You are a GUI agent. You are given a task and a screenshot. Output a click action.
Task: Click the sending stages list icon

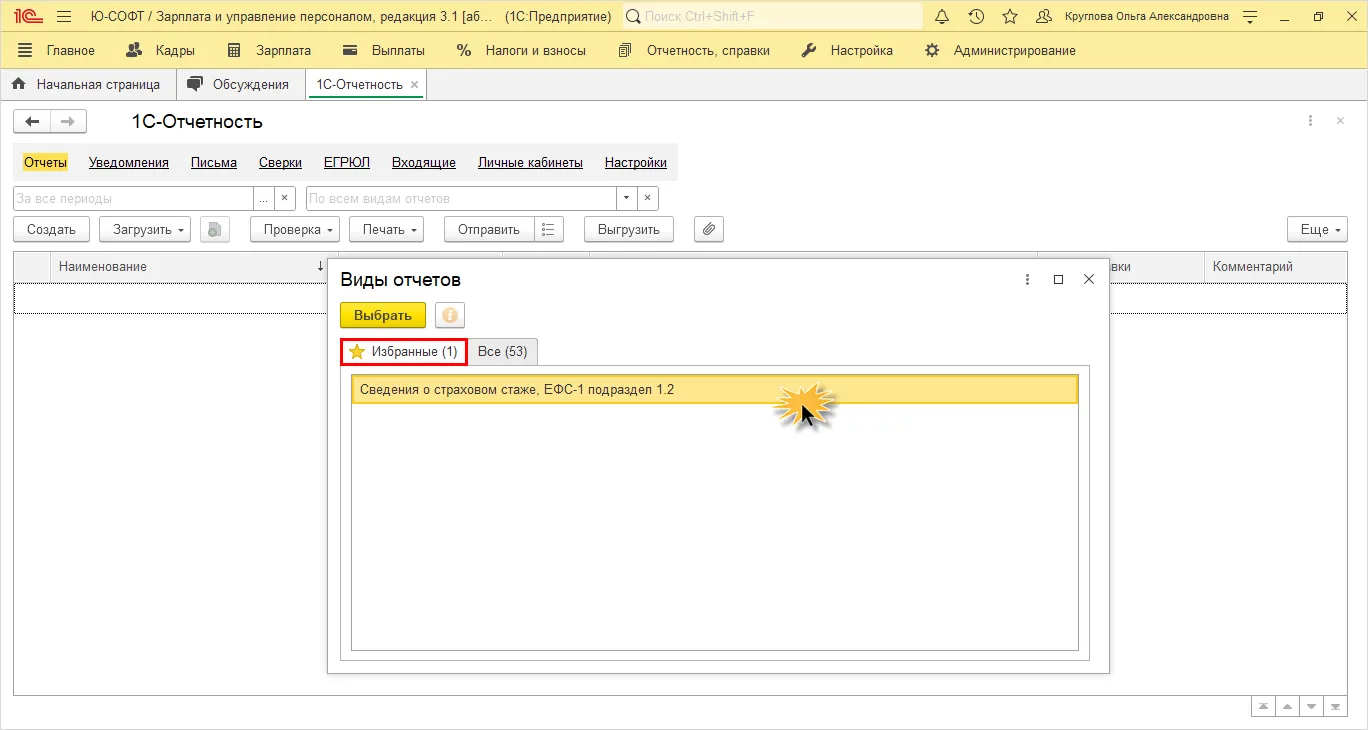click(549, 229)
